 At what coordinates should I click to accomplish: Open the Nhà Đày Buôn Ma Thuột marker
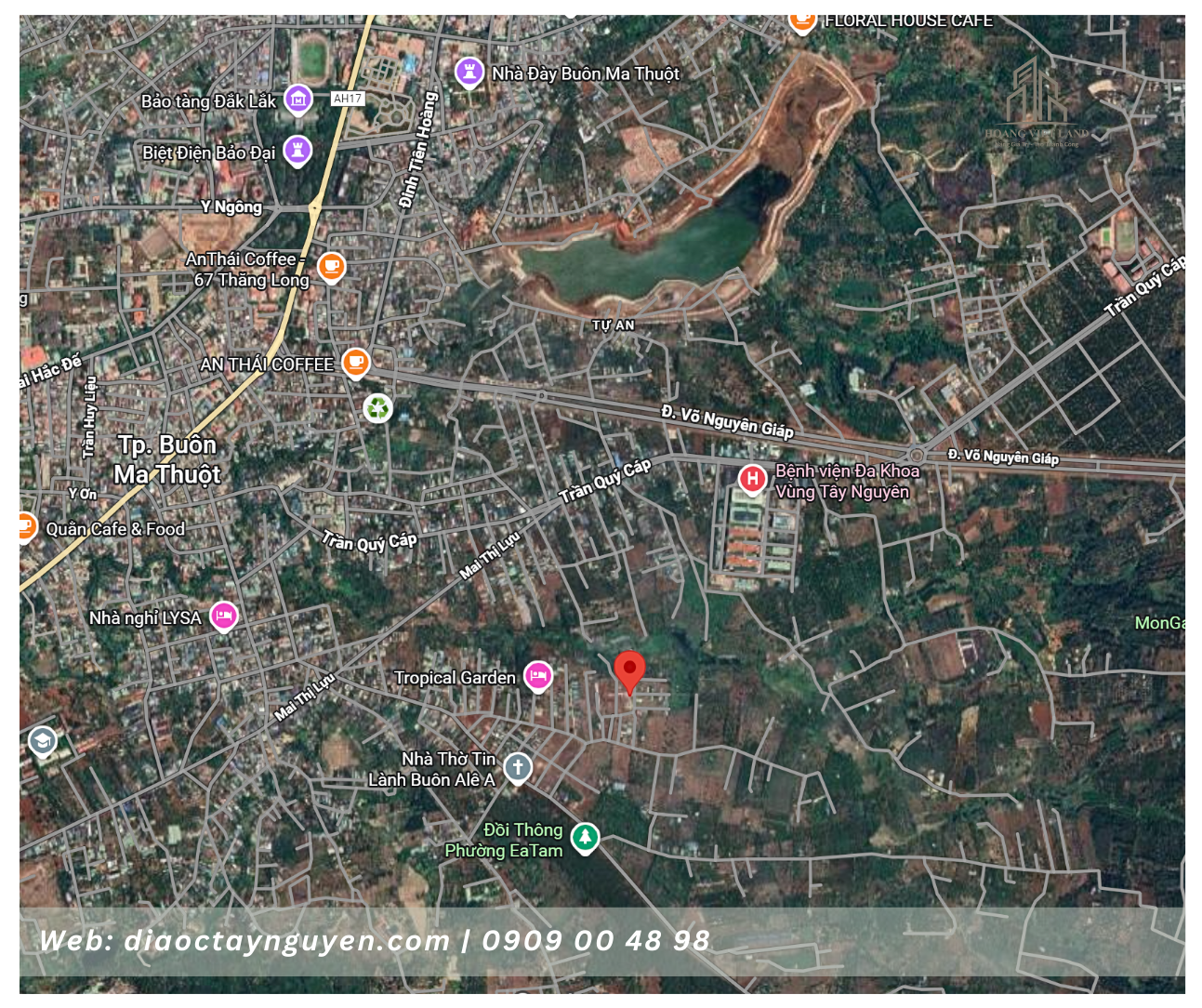click(469, 72)
